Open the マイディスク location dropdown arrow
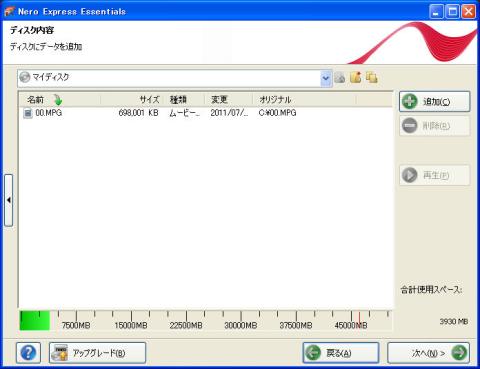The image size is (480, 369). (x=326, y=79)
